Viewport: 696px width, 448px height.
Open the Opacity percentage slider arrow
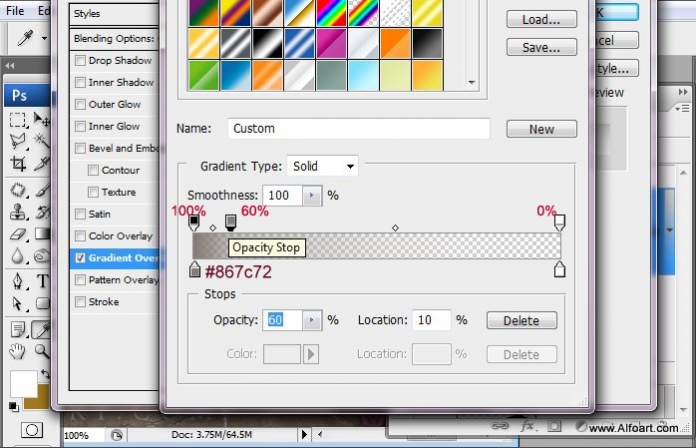pyautogui.click(x=312, y=320)
